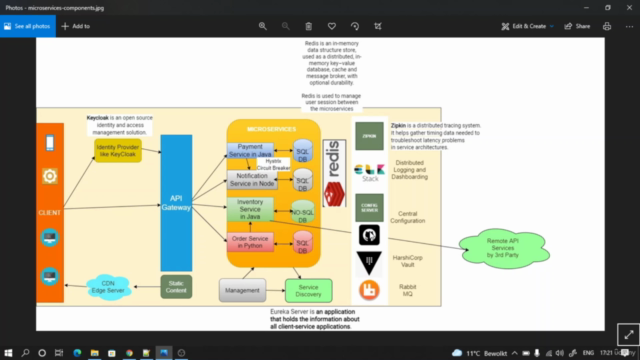Open network settings from the tray icon
The height and width of the screenshot is (360, 640).
[x=549, y=353]
